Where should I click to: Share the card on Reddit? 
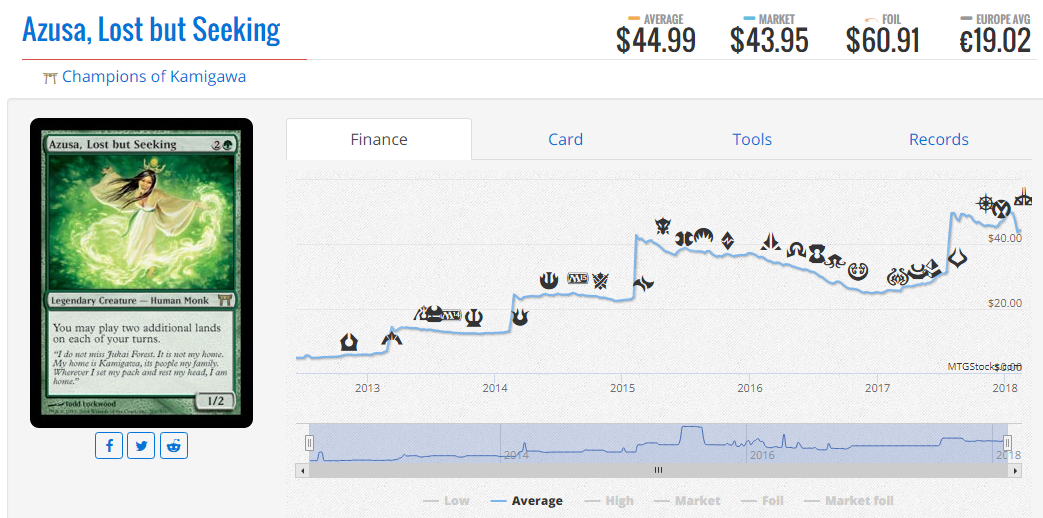click(174, 446)
